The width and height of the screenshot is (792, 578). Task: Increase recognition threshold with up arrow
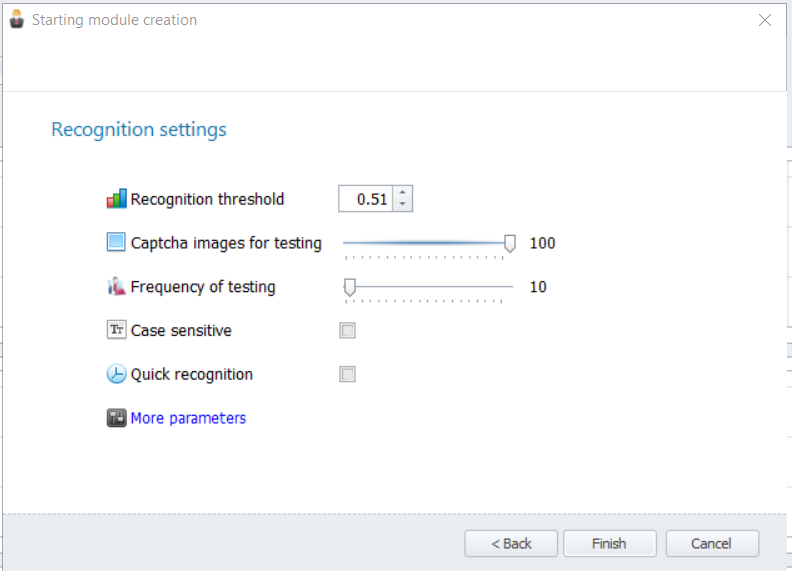click(403, 193)
